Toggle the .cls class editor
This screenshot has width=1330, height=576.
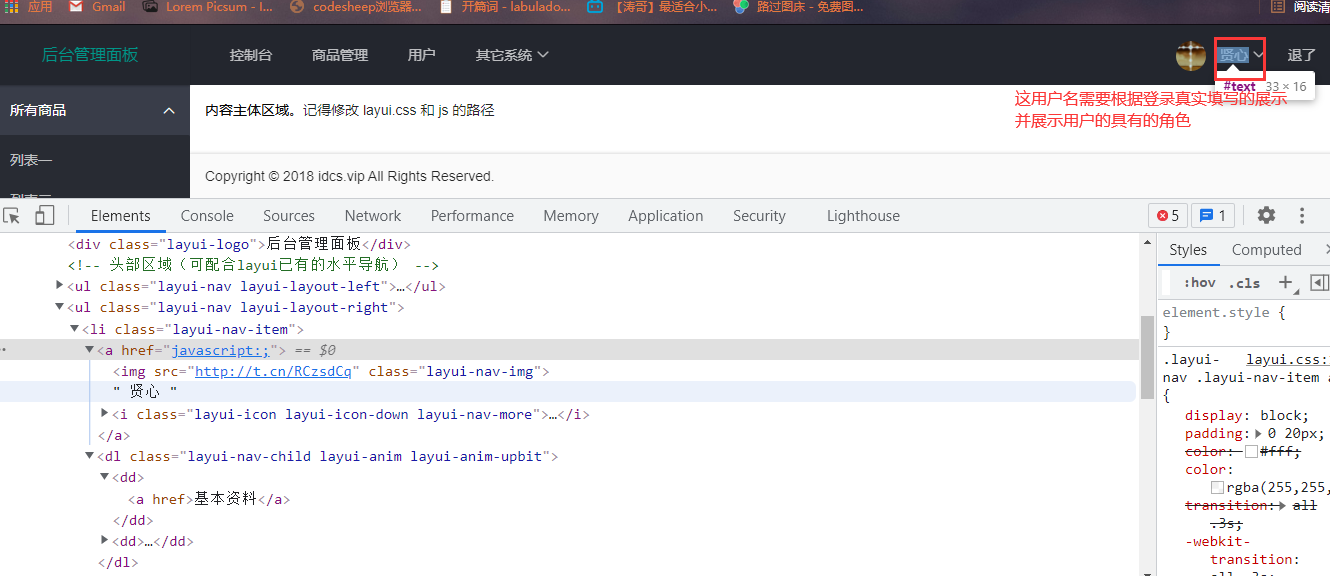tap(1244, 283)
